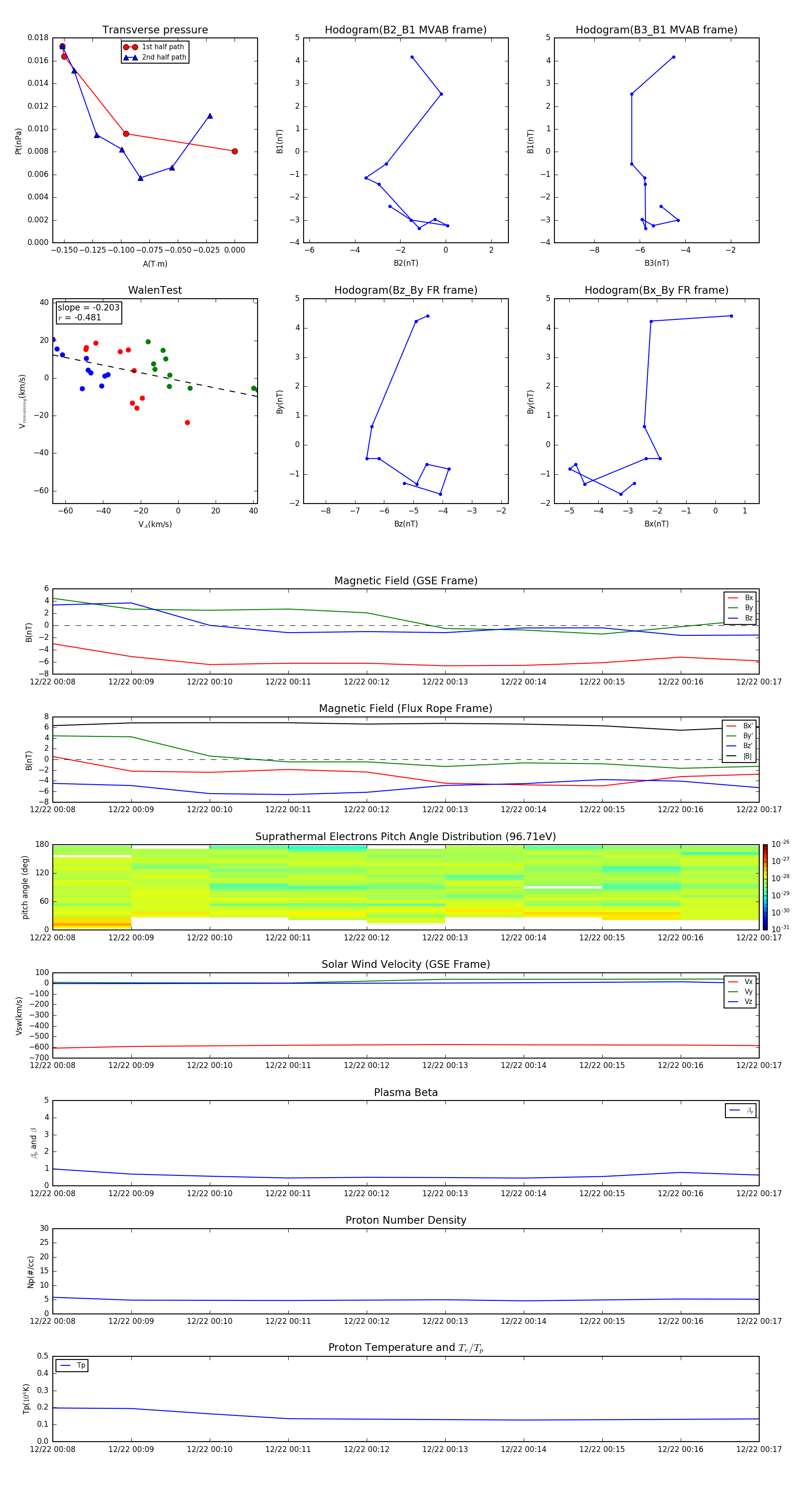This screenshot has height=1489, width=812.
Task: Select the blue Bz legend entry in the GSE magnetic field plot
Action: (x=740, y=618)
